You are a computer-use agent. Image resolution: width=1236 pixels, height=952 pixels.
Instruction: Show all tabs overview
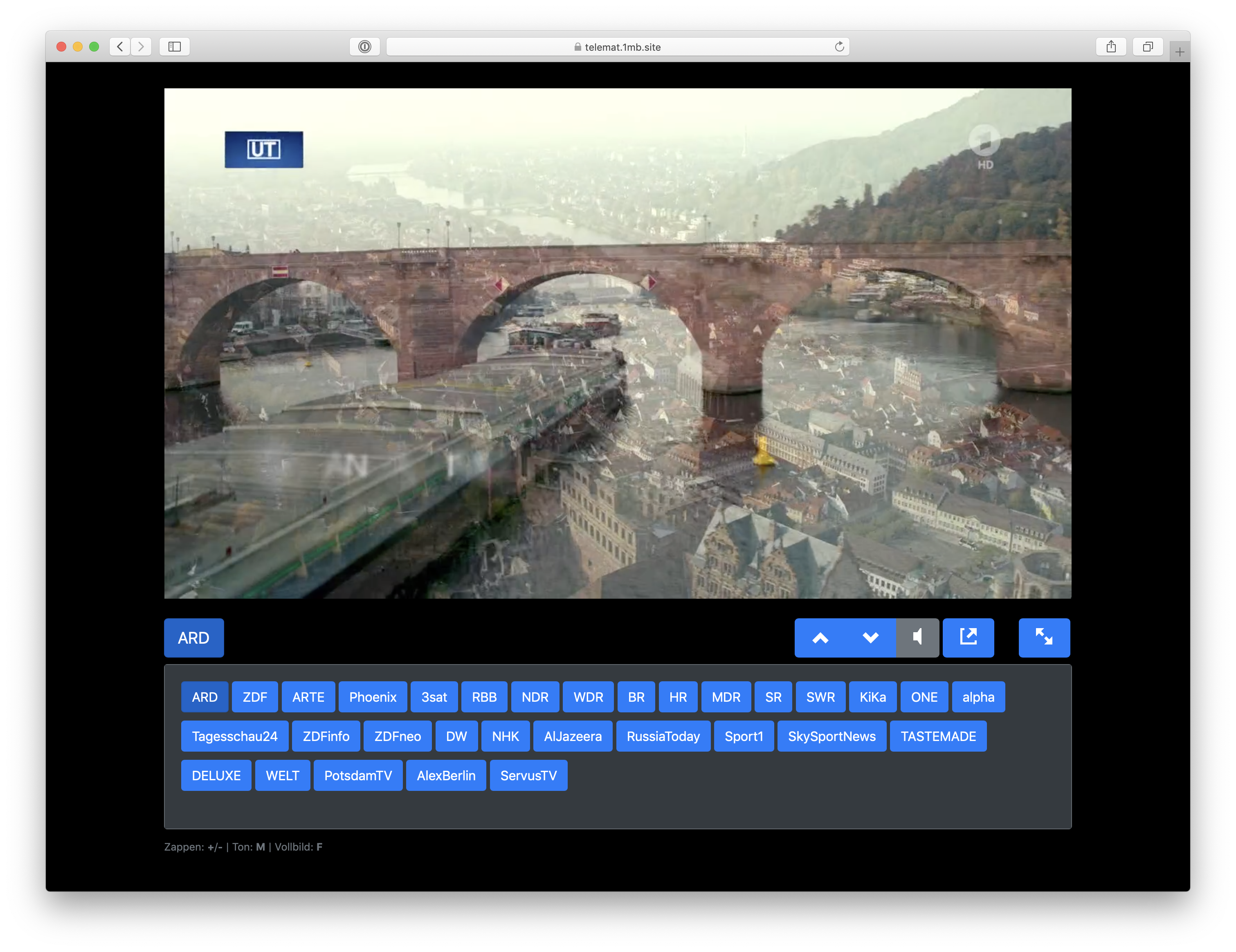pyautogui.click(x=1147, y=46)
